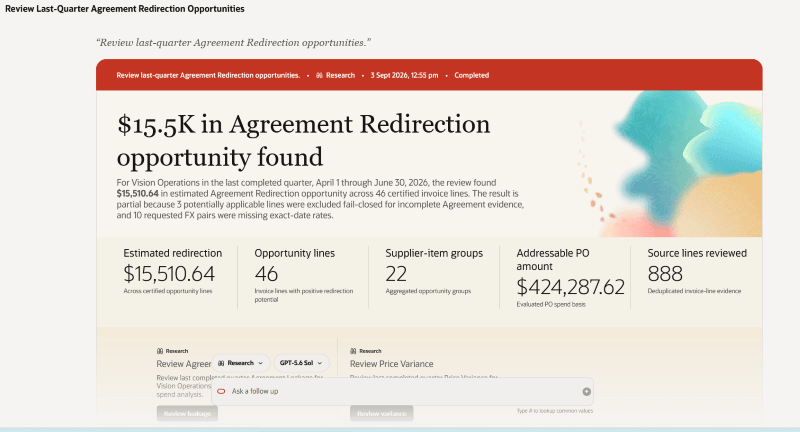
Task: Click the 'Evaluated PO spend basis' caption
Action: click(551, 304)
